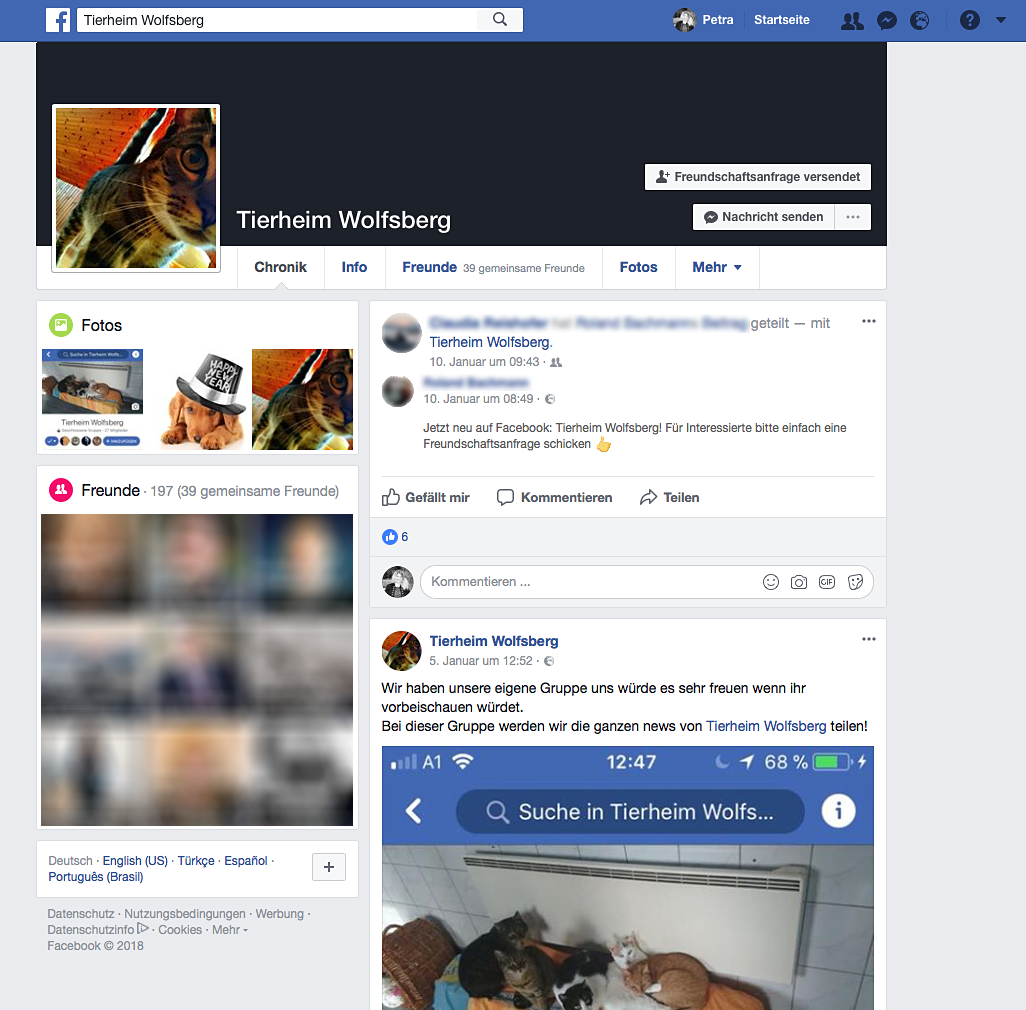Open the GIF picker icon
This screenshot has height=1010, width=1026.
(827, 582)
